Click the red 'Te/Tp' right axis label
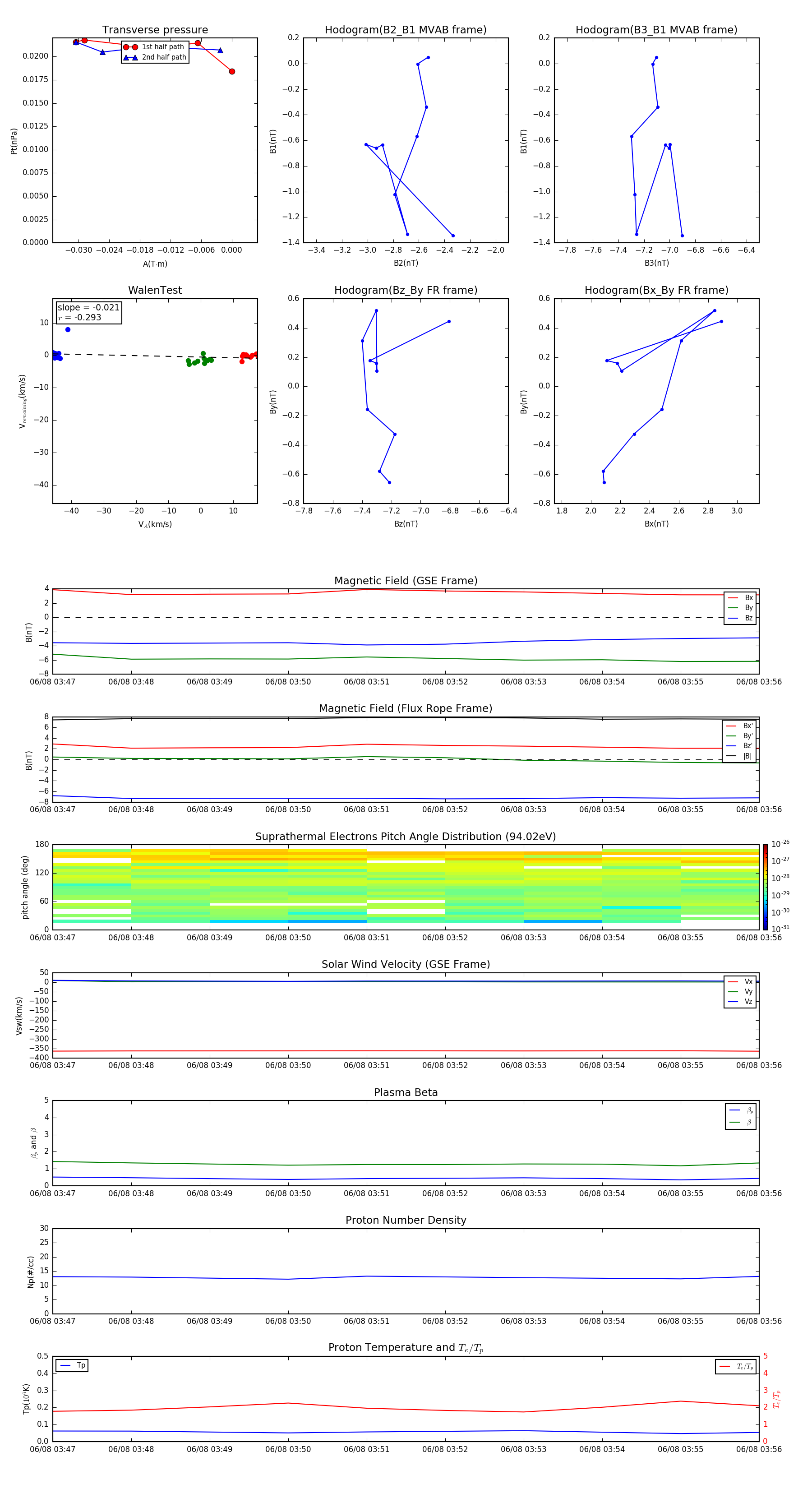The image size is (812, 1489). coord(777,1399)
